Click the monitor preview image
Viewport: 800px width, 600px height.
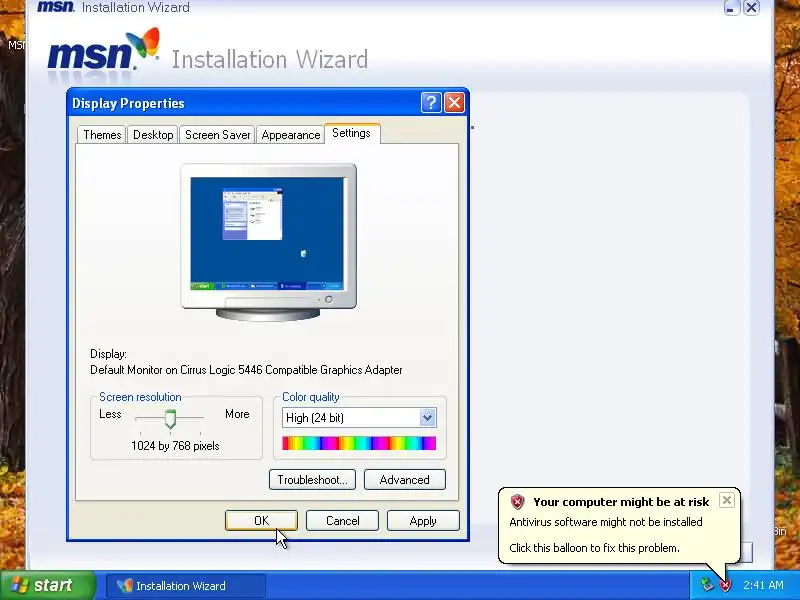[268, 242]
